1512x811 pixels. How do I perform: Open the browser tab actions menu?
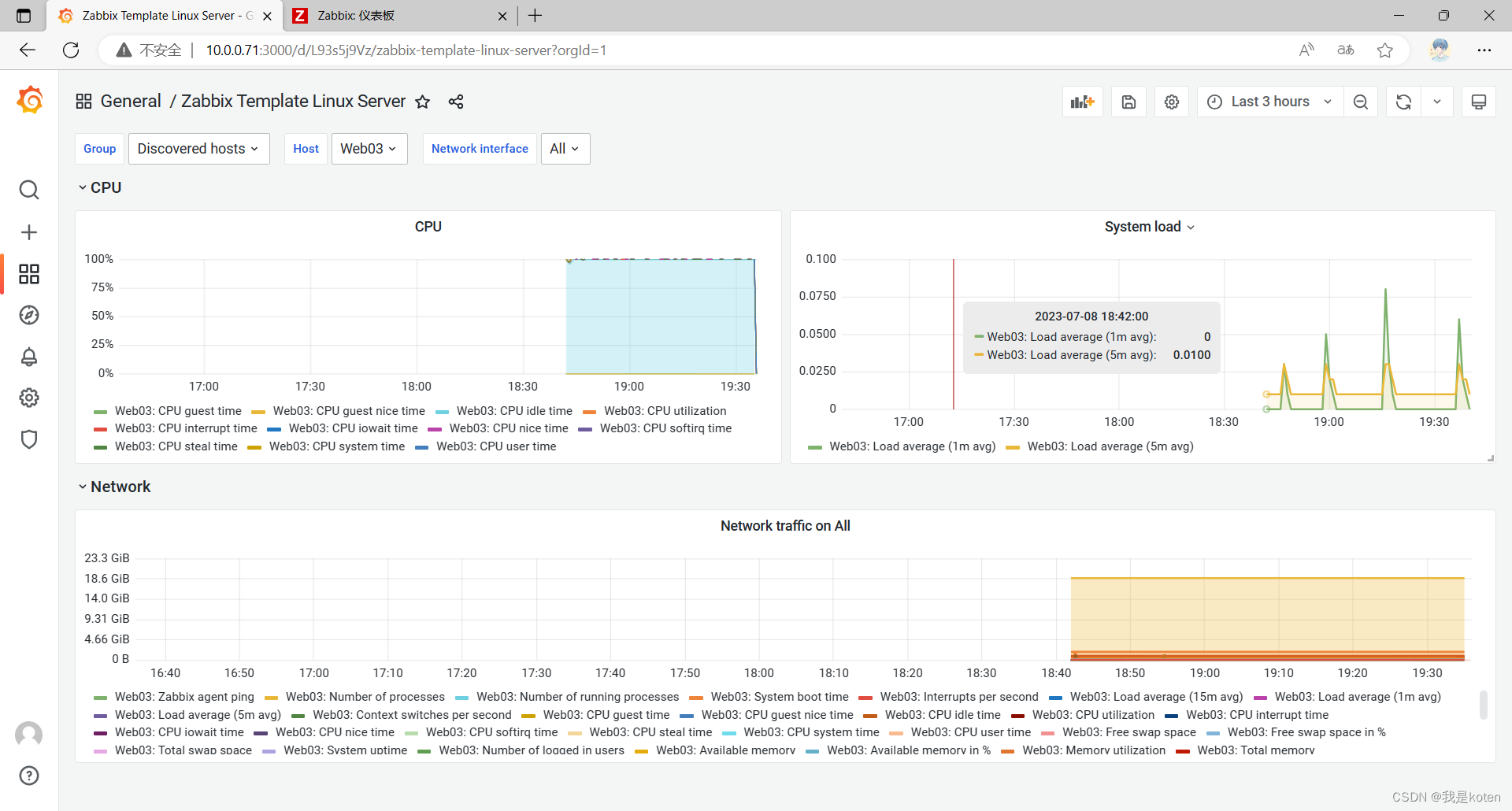24,16
